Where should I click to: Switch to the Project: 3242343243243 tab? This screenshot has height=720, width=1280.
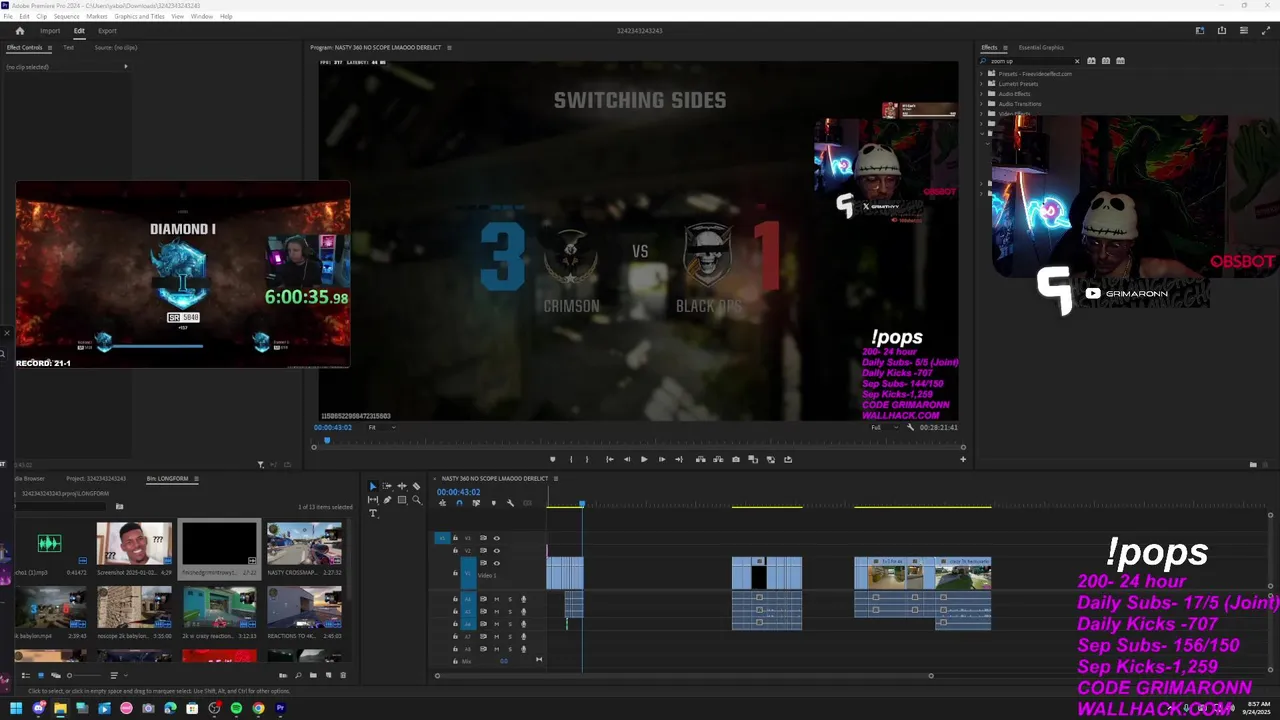coord(97,479)
